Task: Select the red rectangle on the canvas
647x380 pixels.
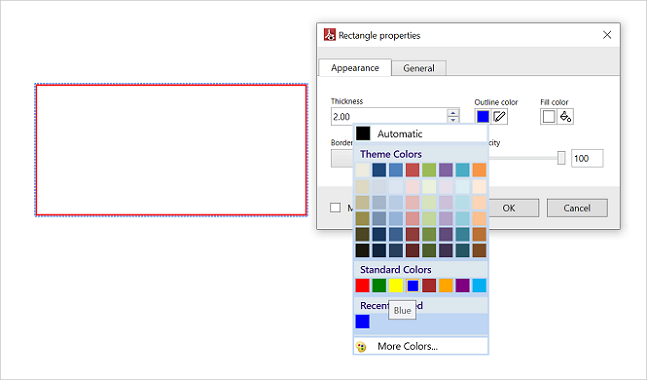Action: (171, 150)
